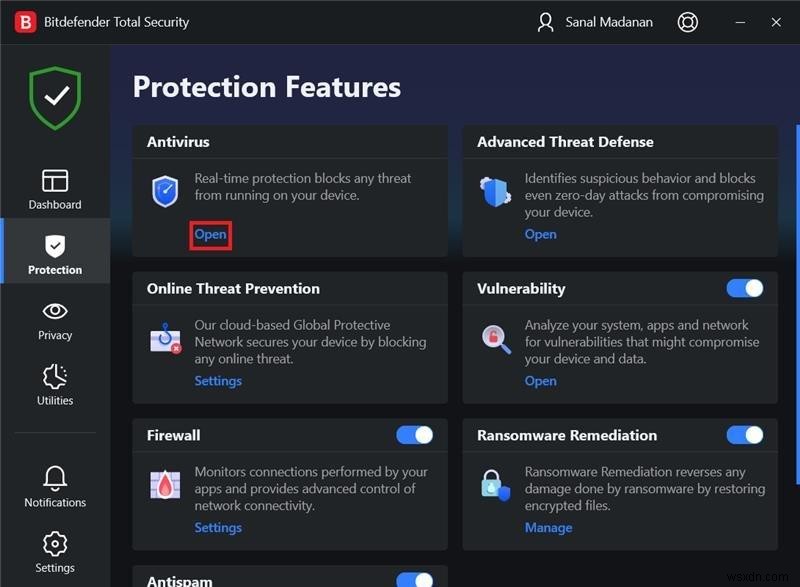Select the Advanced Threat Defense icon
Screen dimensions: 800x587
coord(496,192)
